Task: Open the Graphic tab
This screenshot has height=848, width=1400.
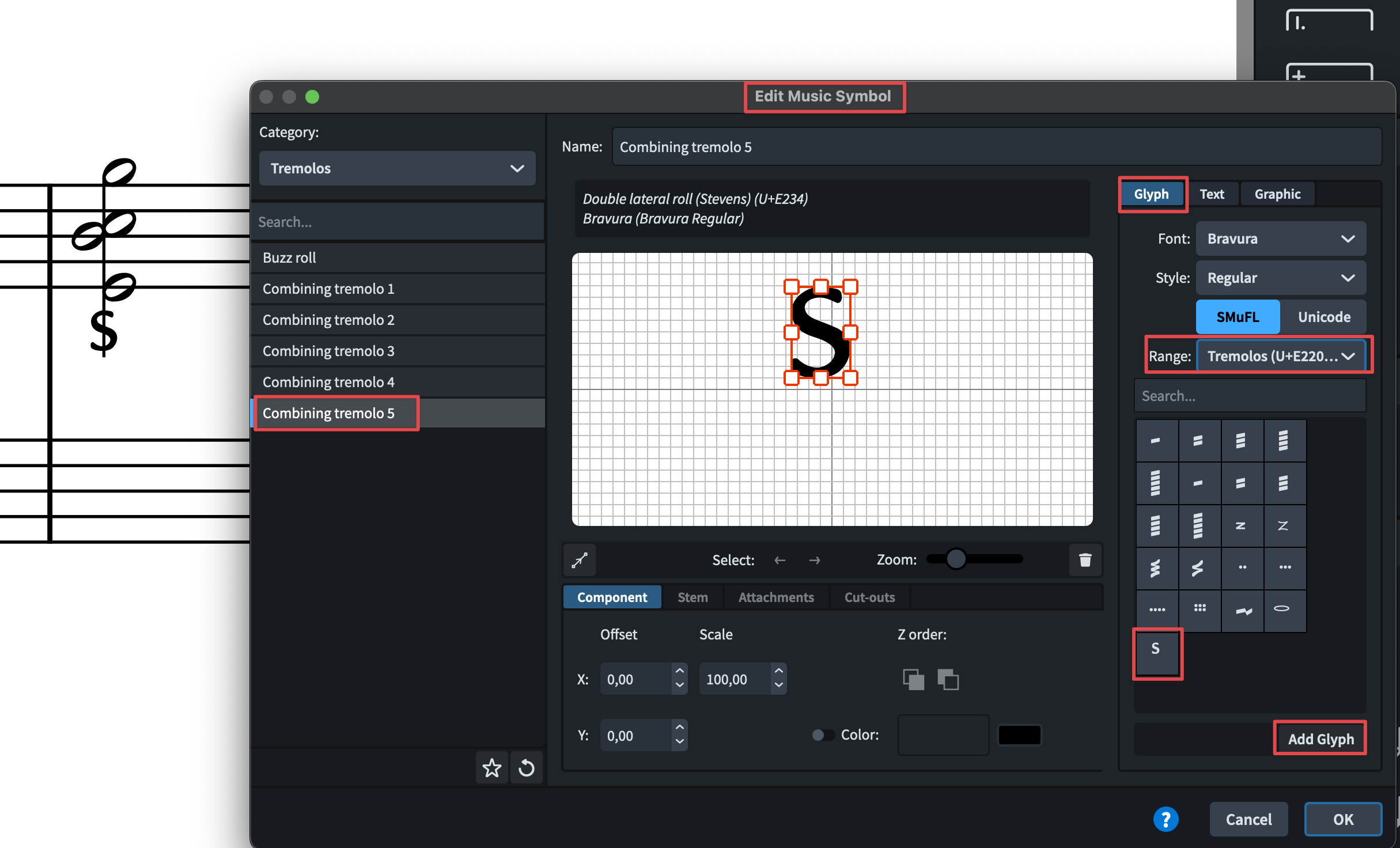Action: coord(1277,194)
